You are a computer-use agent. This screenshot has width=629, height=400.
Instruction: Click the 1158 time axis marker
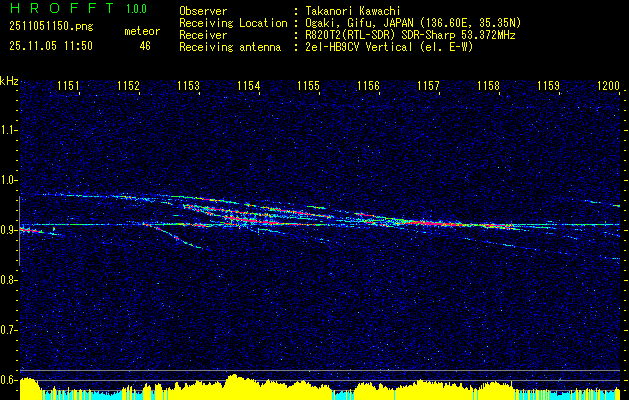tap(489, 86)
